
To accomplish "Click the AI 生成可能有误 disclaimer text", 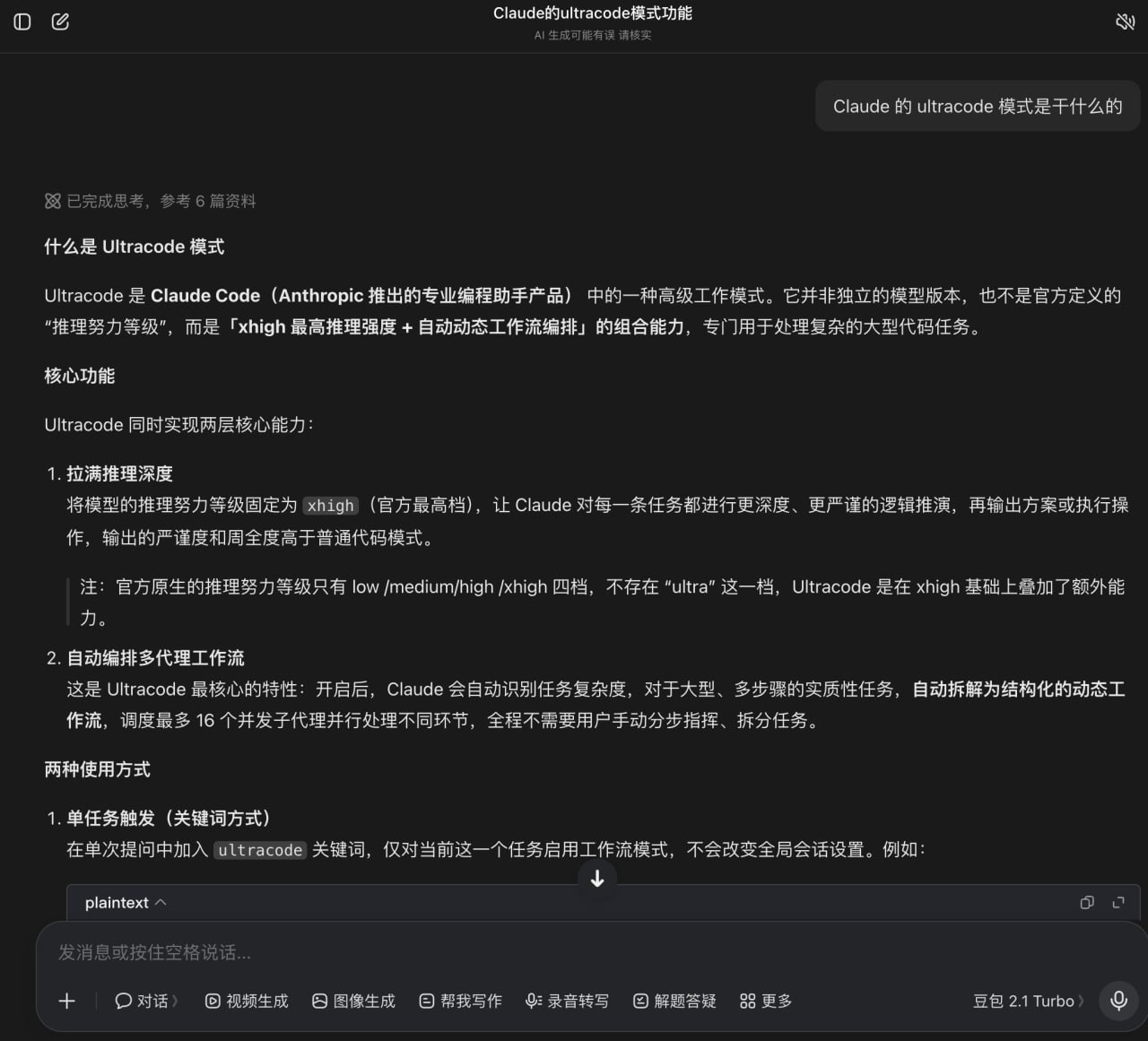I will point(593,35).
